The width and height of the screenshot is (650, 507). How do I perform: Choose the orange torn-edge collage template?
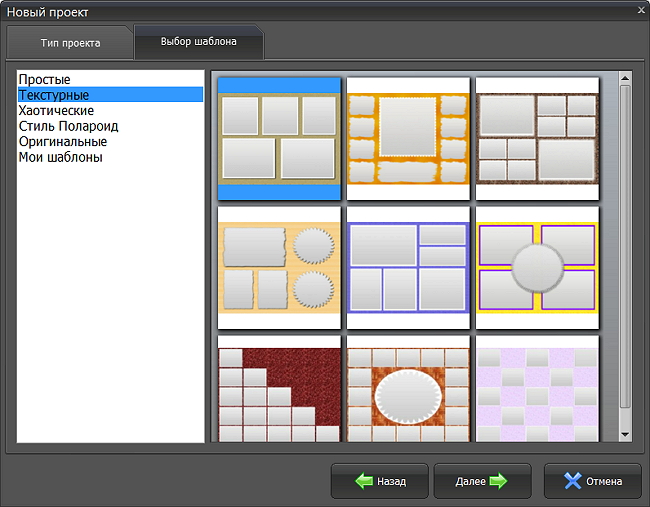tap(407, 137)
